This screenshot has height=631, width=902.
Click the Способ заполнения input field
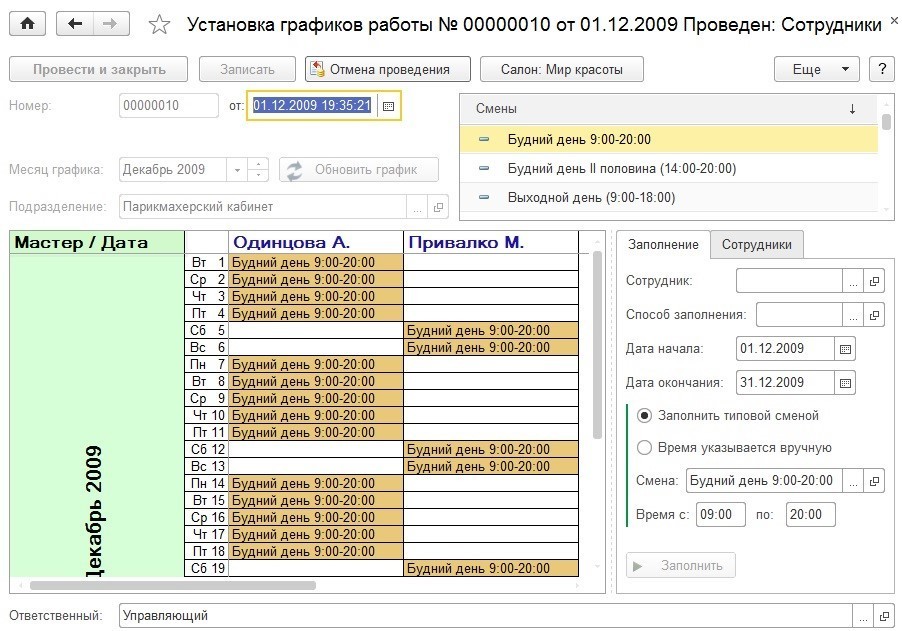pos(800,315)
